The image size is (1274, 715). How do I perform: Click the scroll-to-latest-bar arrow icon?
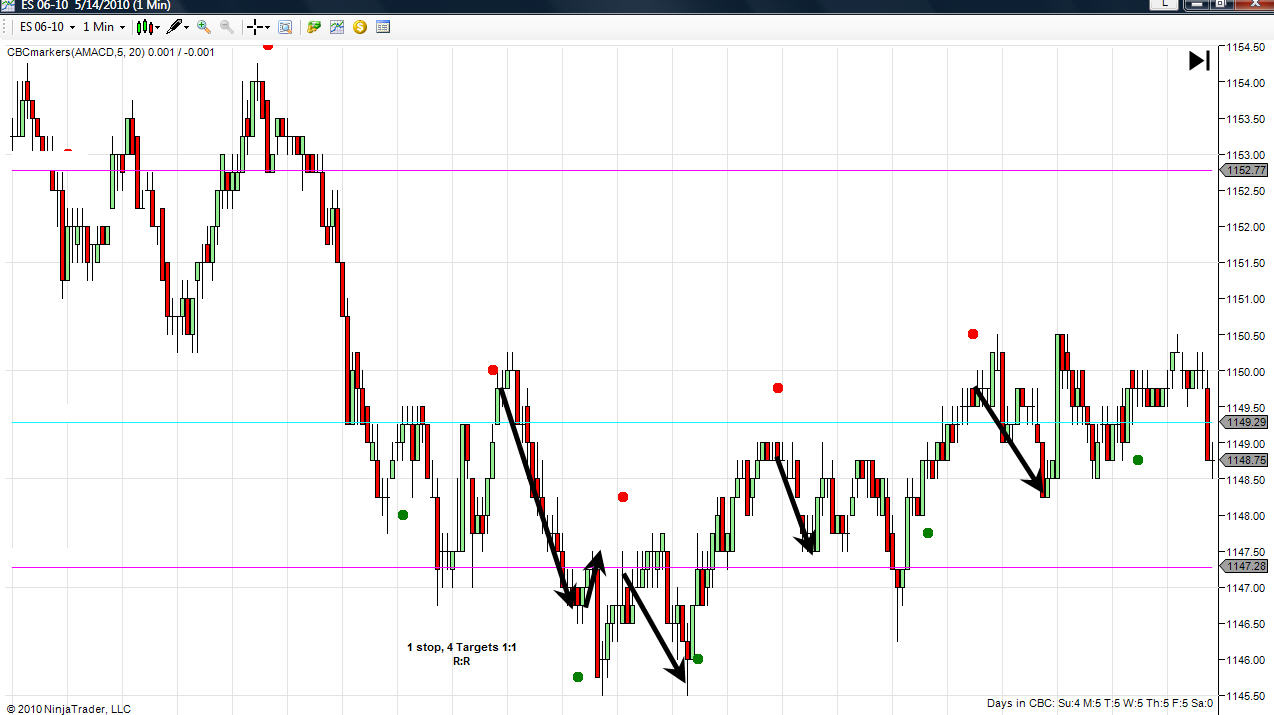click(1199, 61)
